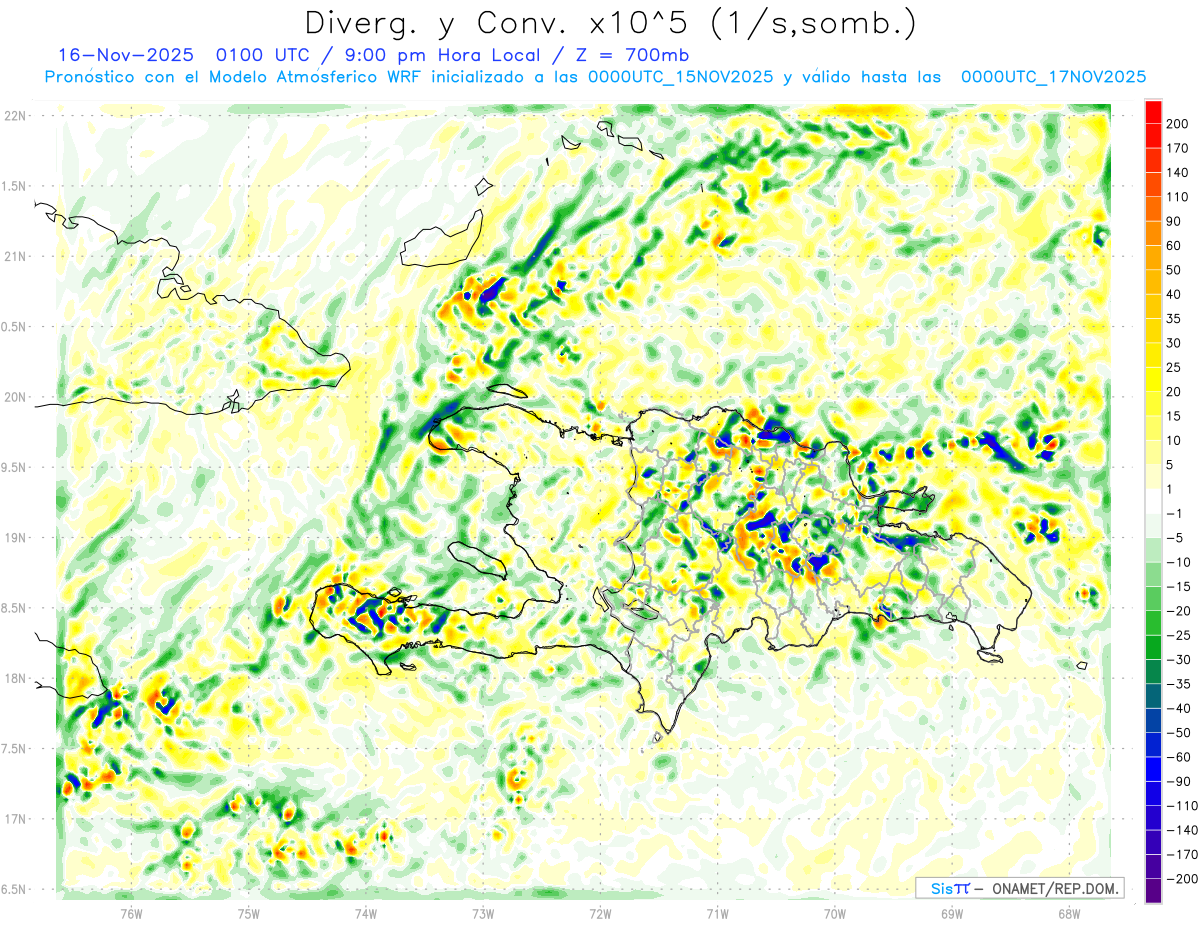This screenshot has width=1200, height=927.
Task: Click the '-200' colorbar value
Action: 1181,879
